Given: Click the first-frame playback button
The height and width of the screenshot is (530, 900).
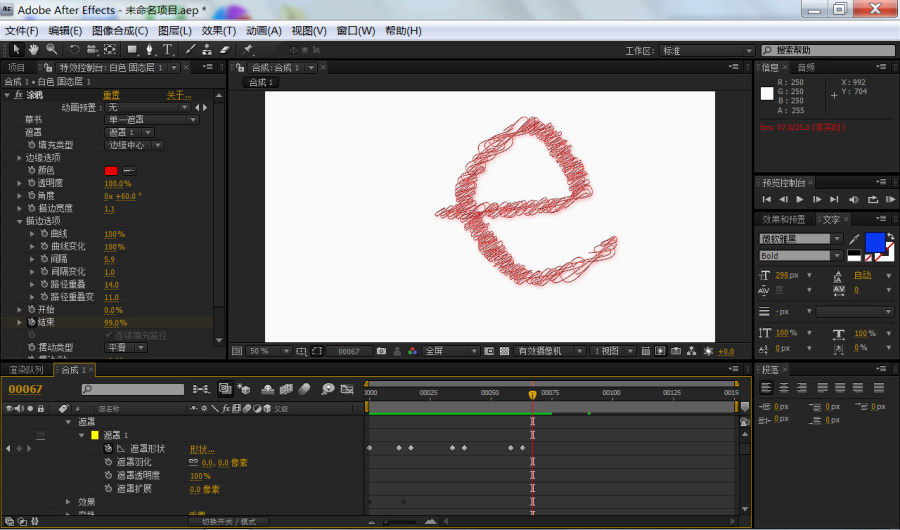Looking at the screenshot, I should click(766, 199).
